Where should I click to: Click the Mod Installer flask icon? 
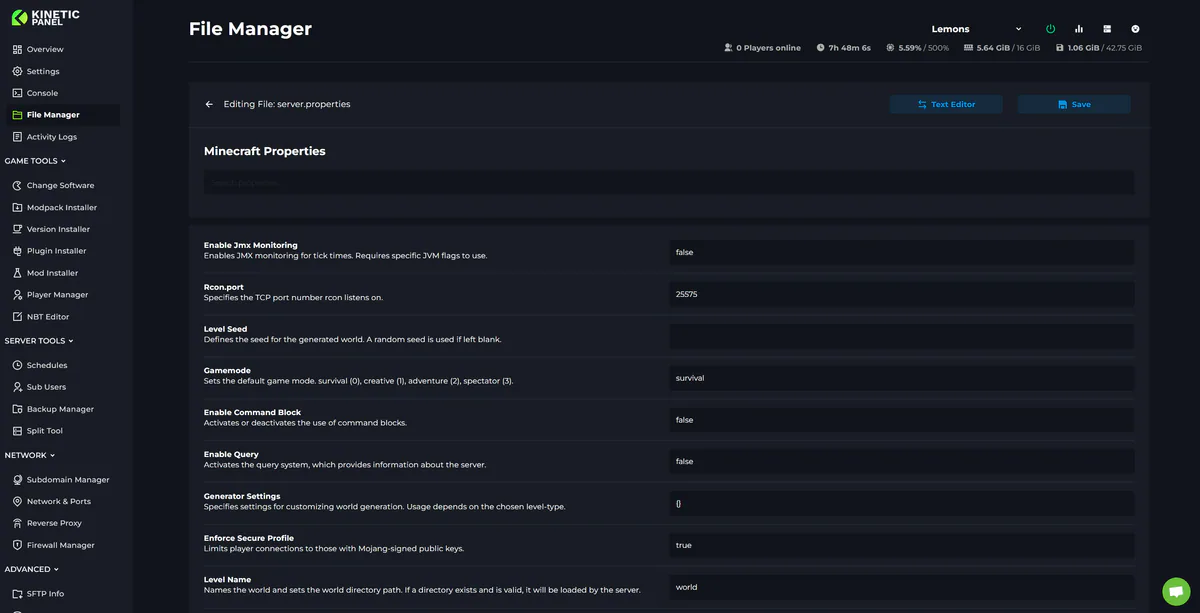click(x=17, y=273)
